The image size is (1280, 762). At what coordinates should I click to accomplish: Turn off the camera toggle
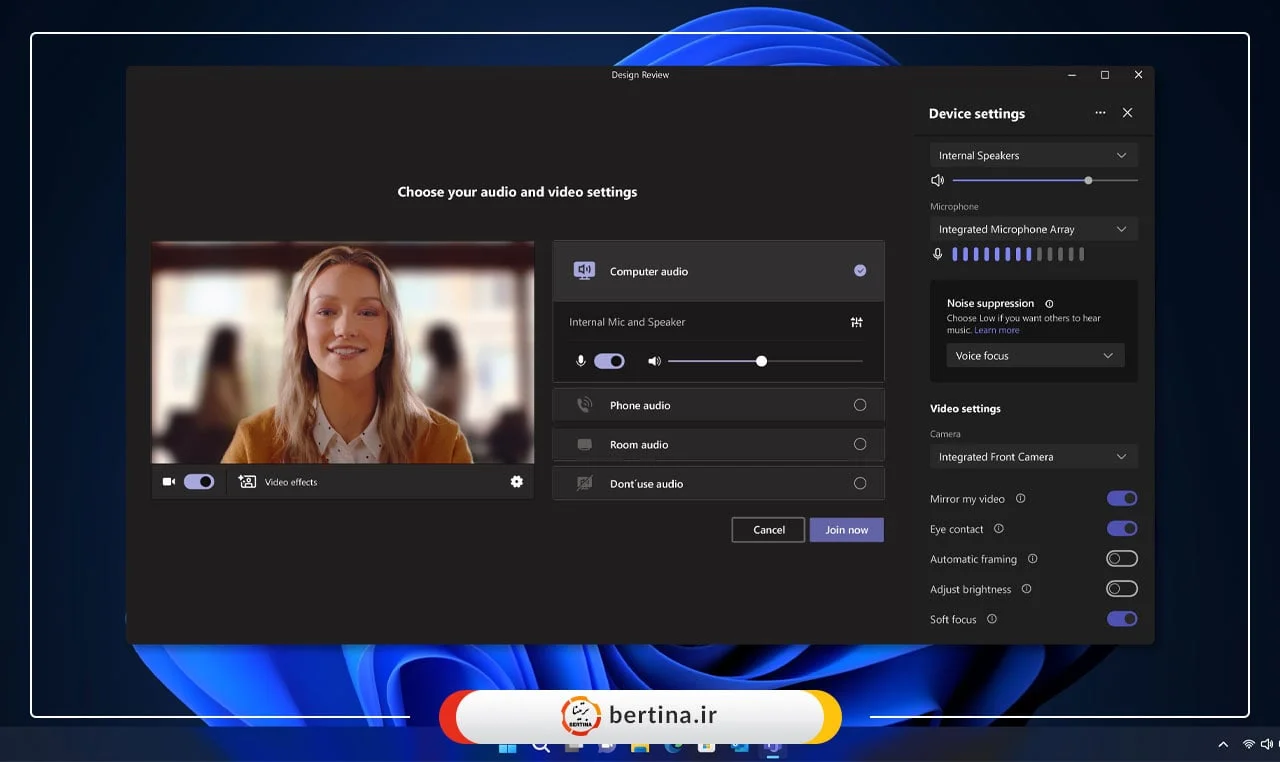click(199, 482)
